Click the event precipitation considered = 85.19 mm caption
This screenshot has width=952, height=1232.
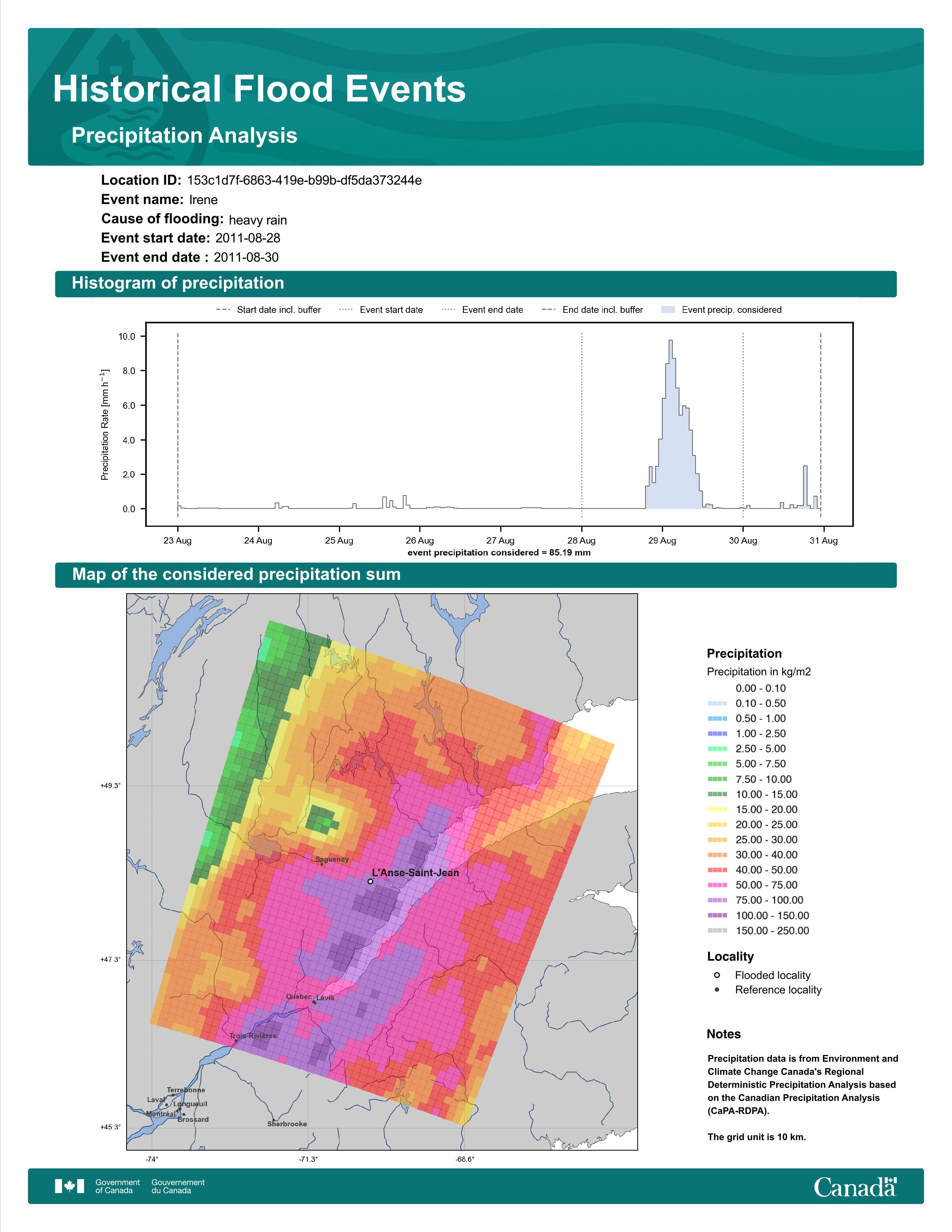pyautogui.click(x=499, y=553)
